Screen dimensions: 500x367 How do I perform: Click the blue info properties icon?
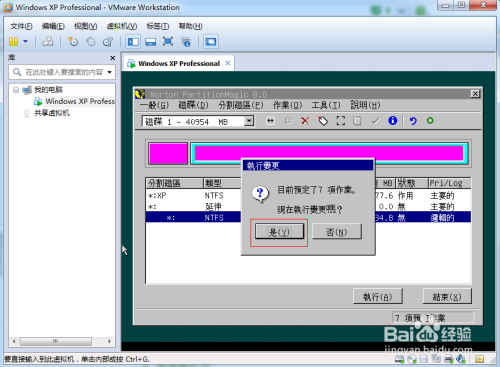point(393,120)
